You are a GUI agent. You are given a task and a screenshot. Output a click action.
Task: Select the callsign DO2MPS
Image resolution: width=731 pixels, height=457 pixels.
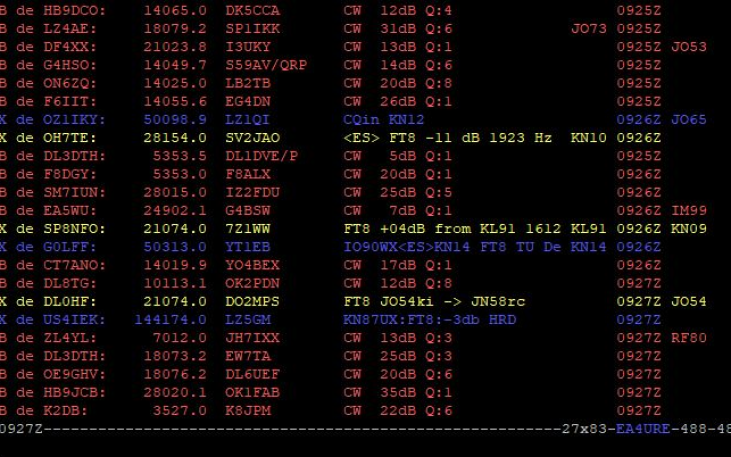click(x=252, y=301)
